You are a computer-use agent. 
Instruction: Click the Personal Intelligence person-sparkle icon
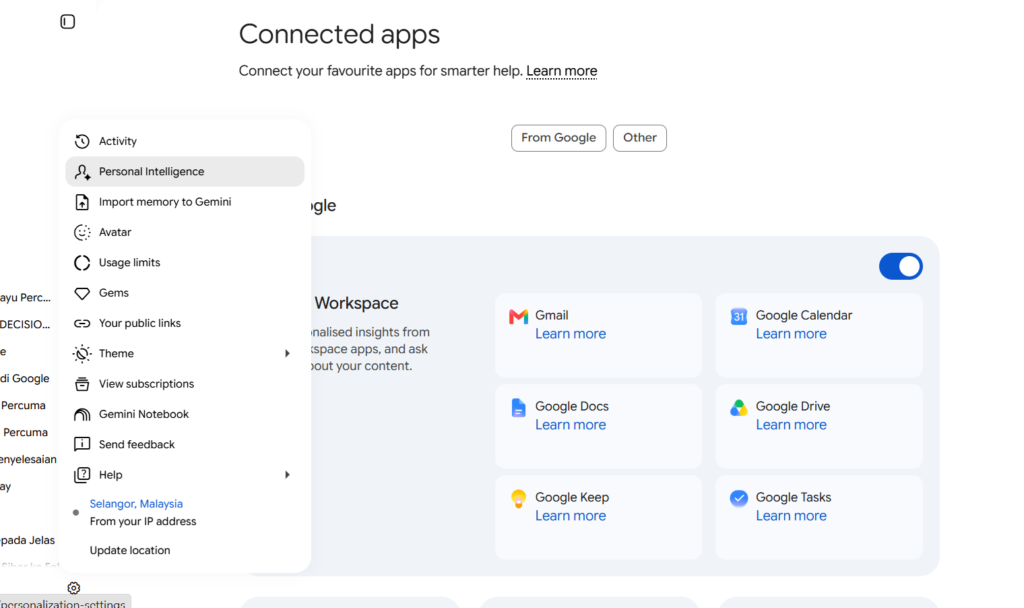click(82, 172)
